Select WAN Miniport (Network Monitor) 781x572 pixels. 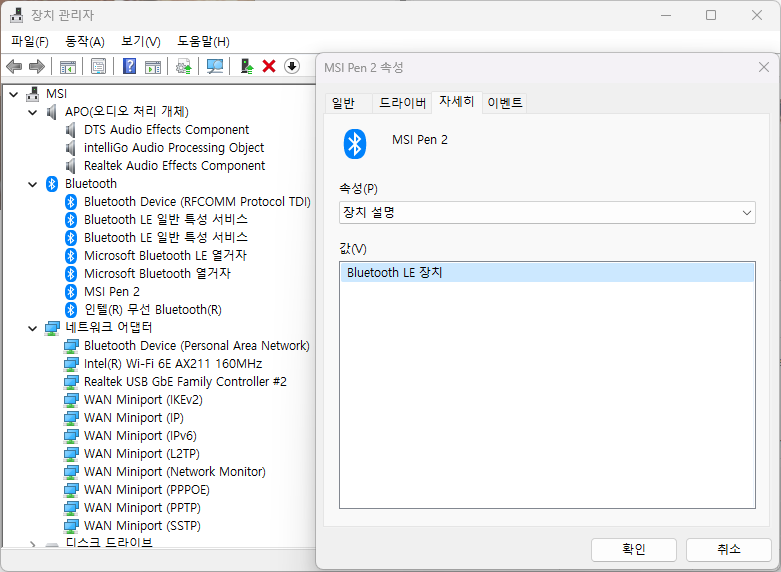(175, 471)
